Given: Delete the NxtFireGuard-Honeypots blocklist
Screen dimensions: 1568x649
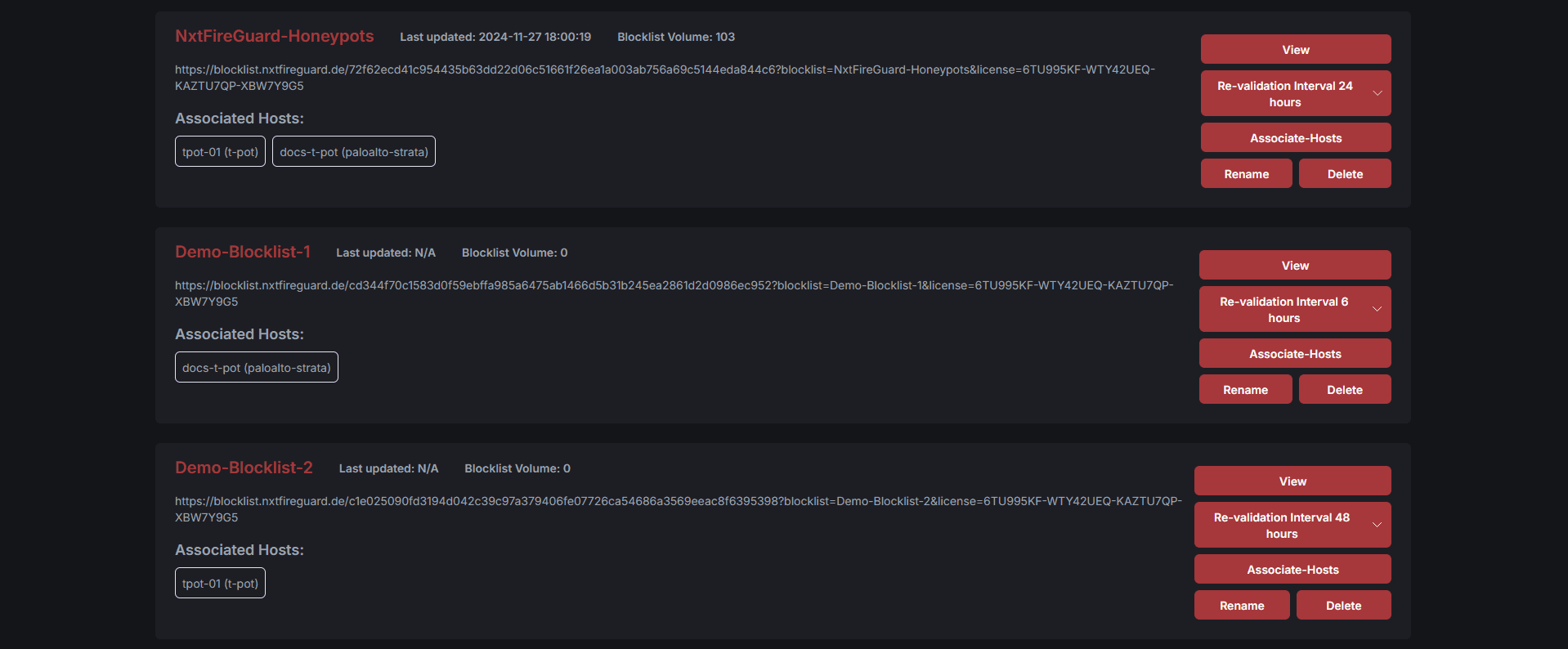Looking at the screenshot, I should click(1344, 173).
